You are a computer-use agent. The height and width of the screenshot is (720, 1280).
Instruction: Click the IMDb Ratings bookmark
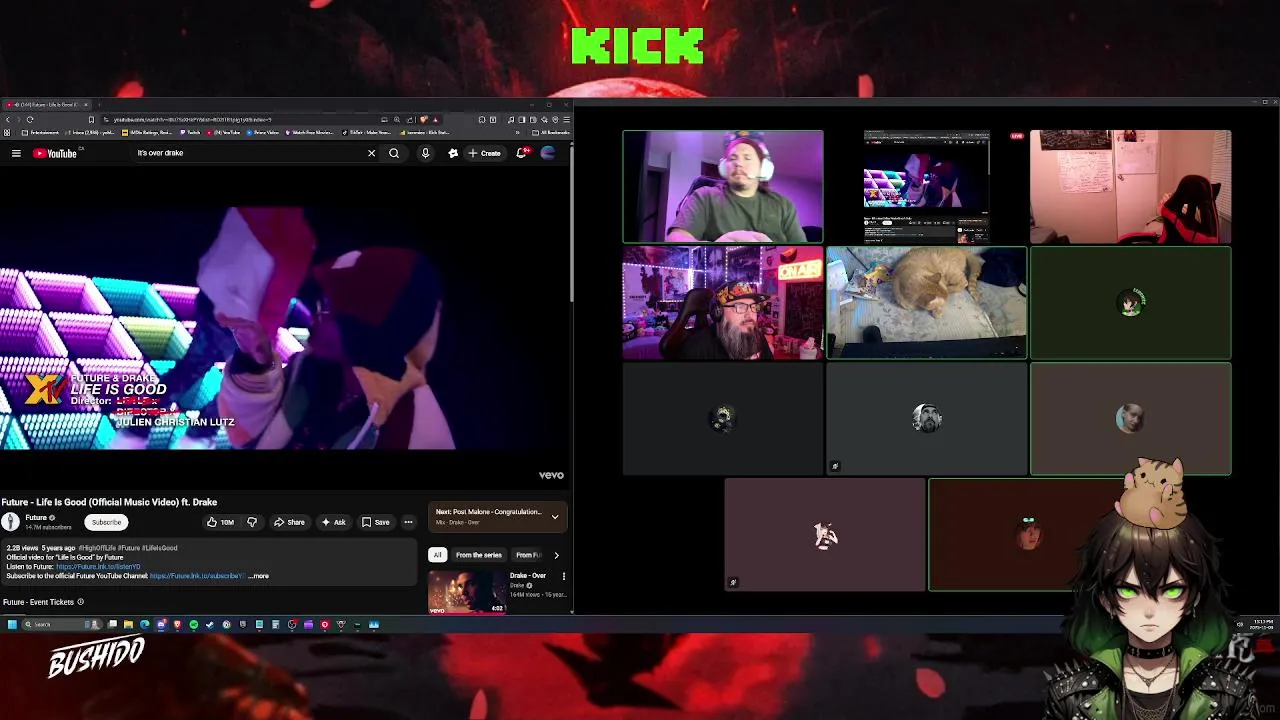(147, 132)
